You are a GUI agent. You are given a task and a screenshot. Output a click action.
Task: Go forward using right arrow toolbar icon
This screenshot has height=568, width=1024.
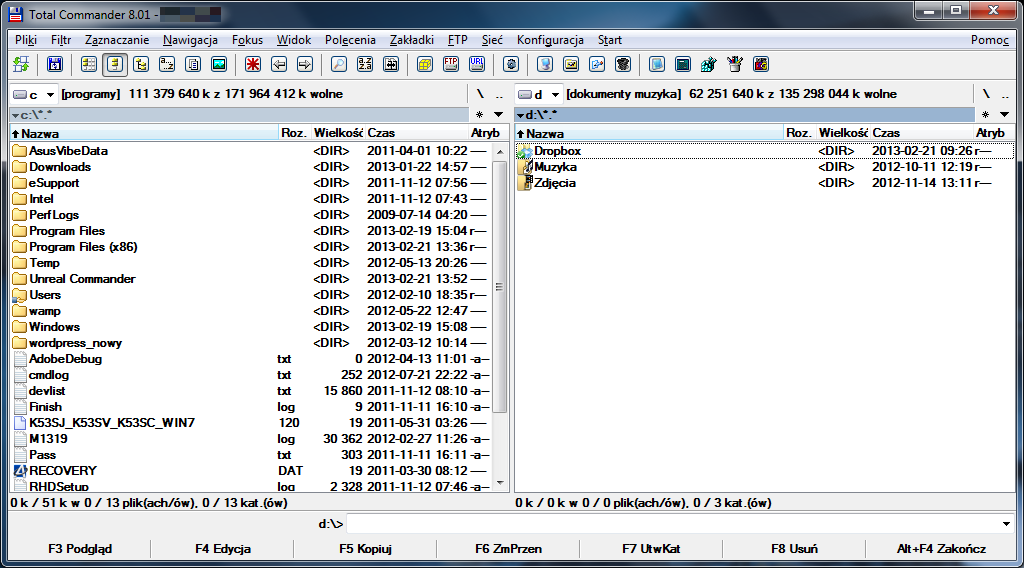point(305,64)
